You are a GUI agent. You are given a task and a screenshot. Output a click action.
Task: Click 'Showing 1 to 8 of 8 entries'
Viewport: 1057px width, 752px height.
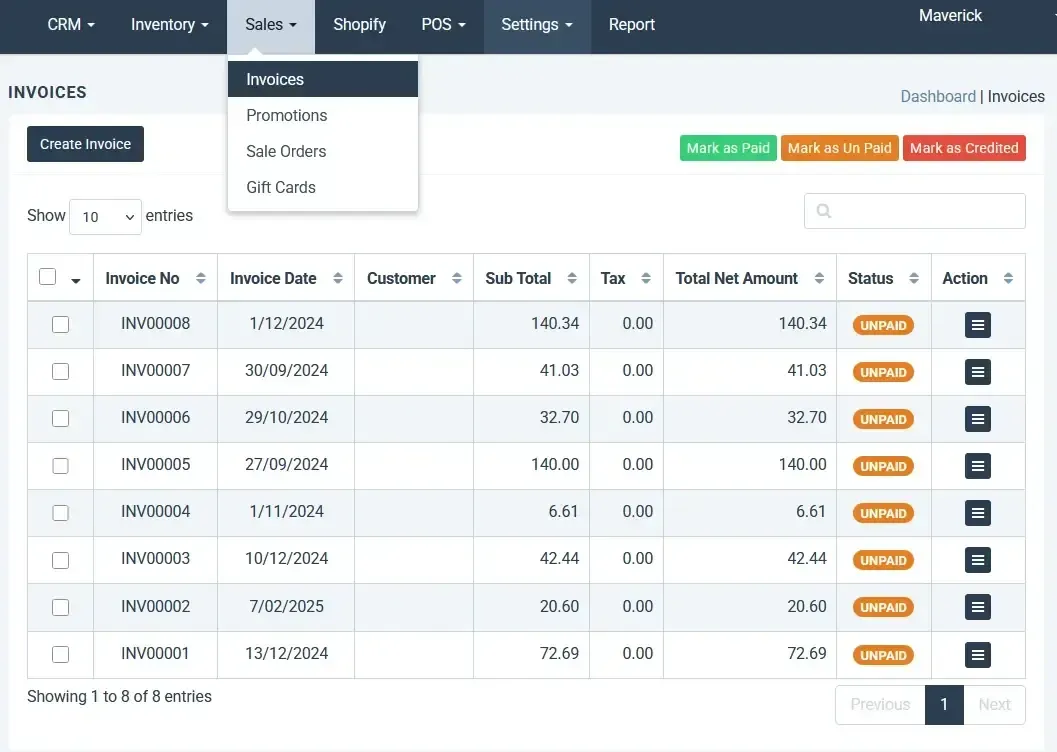(x=119, y=697)
